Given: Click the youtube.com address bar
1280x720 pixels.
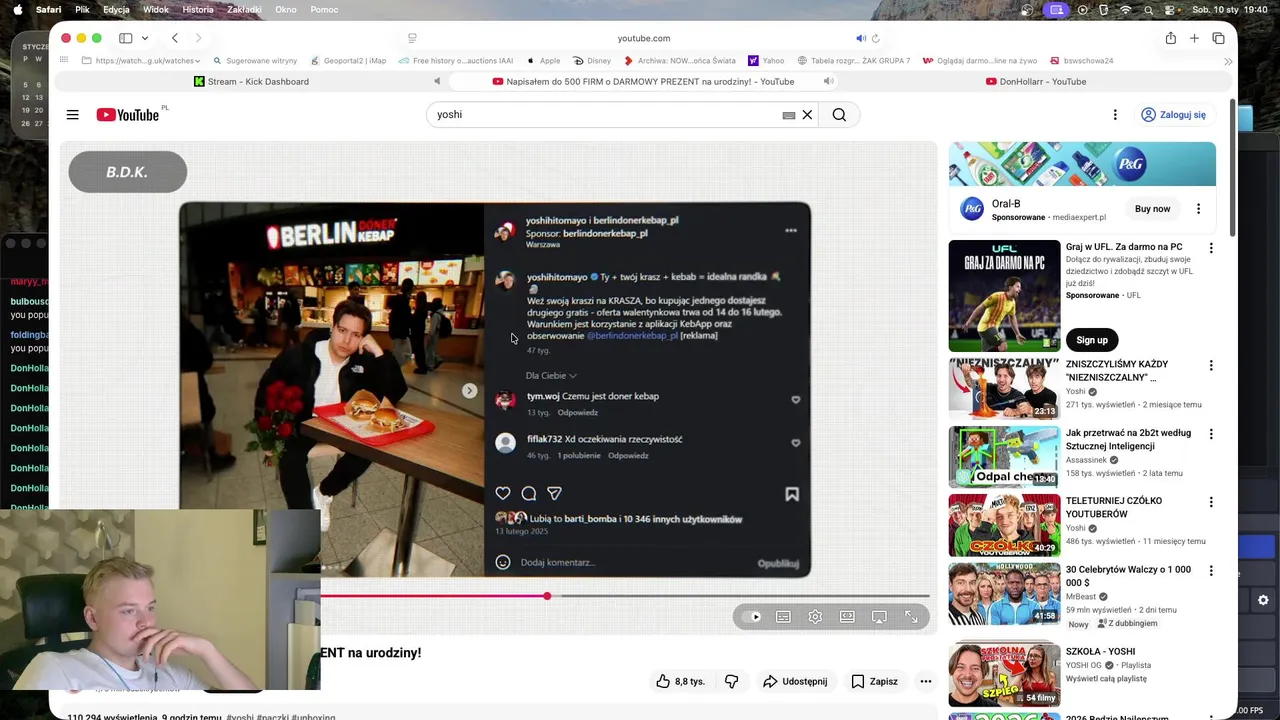Looking at the screenshot, I should point(644,38).
